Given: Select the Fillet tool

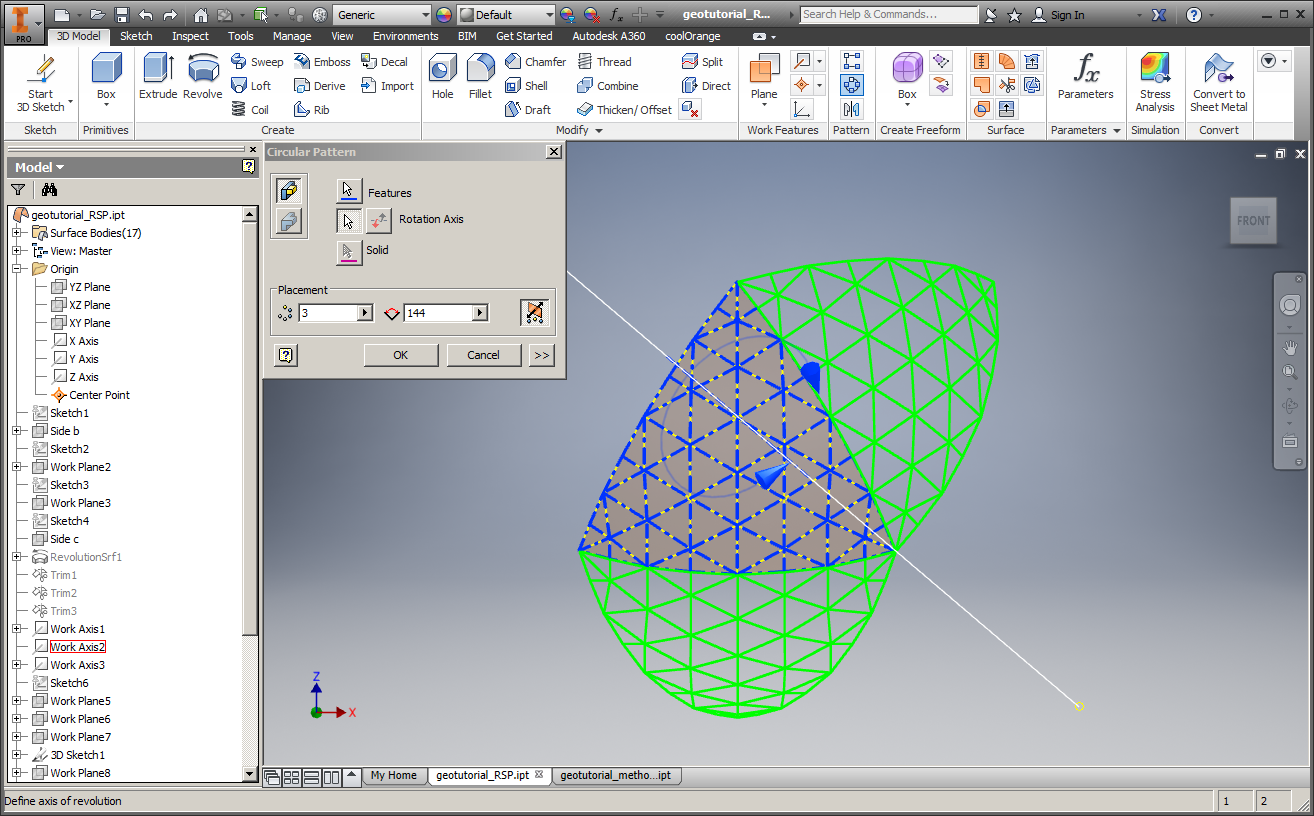Looking at the screenshot, I should (x=480, y=77).
